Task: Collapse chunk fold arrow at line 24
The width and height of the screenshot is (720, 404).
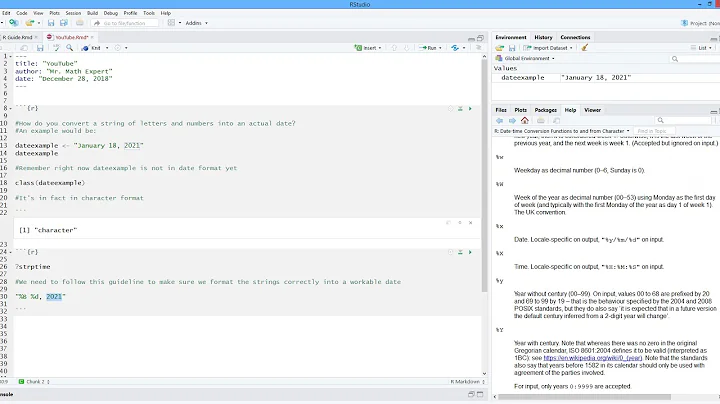Action: 11,252
